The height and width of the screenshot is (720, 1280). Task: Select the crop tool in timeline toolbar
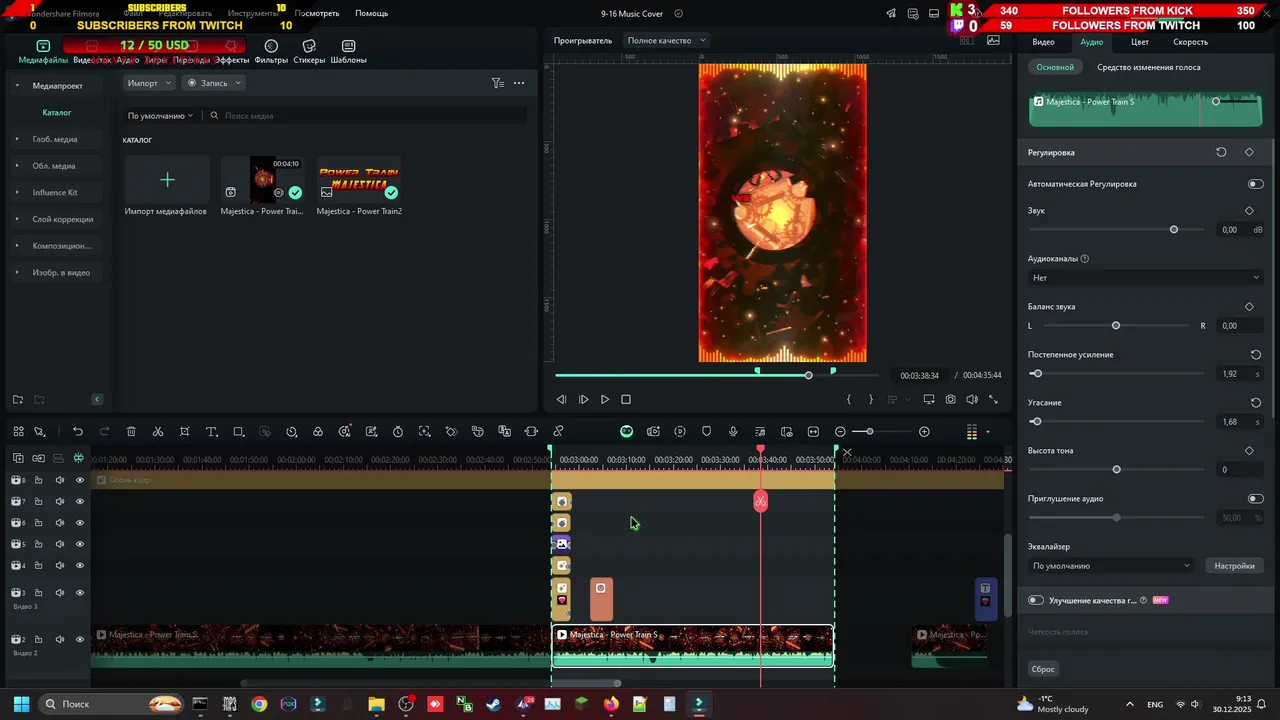(x=185, y=431)
